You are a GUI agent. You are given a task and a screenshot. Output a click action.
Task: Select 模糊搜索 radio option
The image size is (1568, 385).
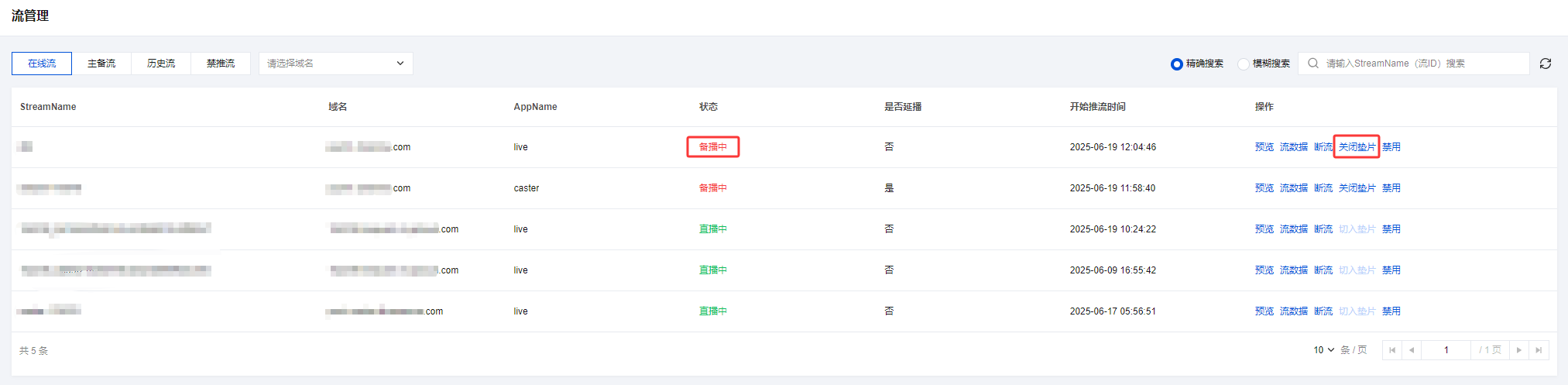(1244, 64)
